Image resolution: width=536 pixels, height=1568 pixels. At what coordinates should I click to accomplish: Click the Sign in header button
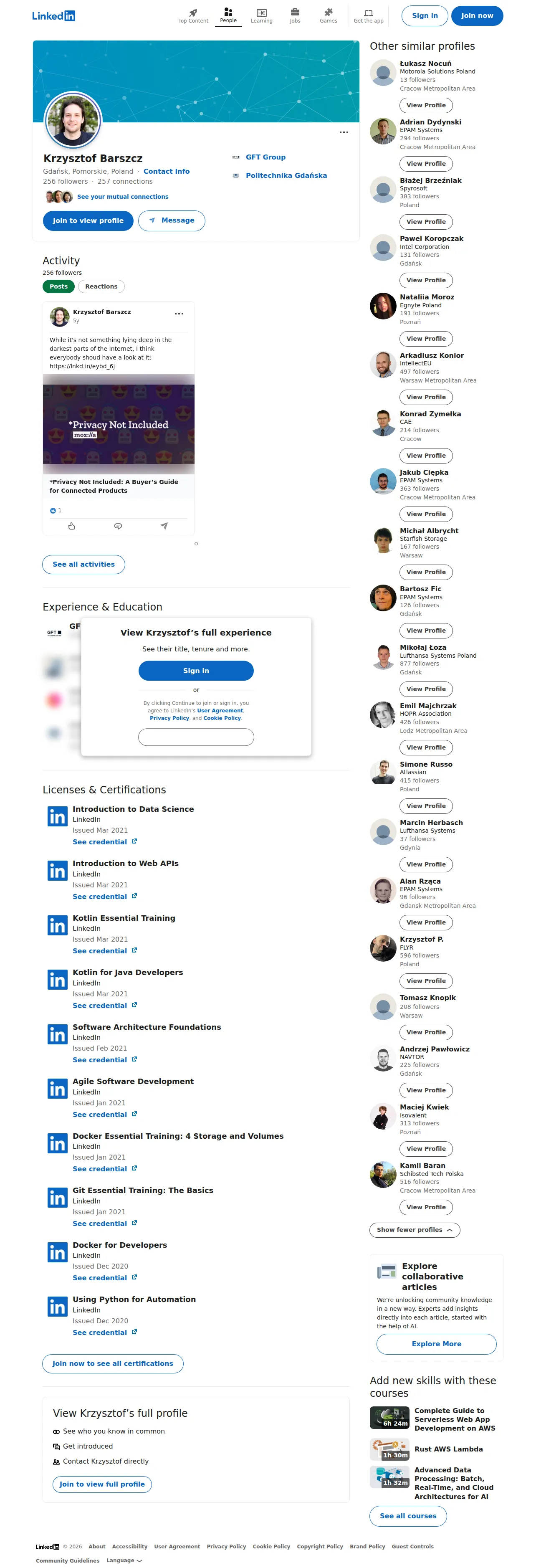425,16
